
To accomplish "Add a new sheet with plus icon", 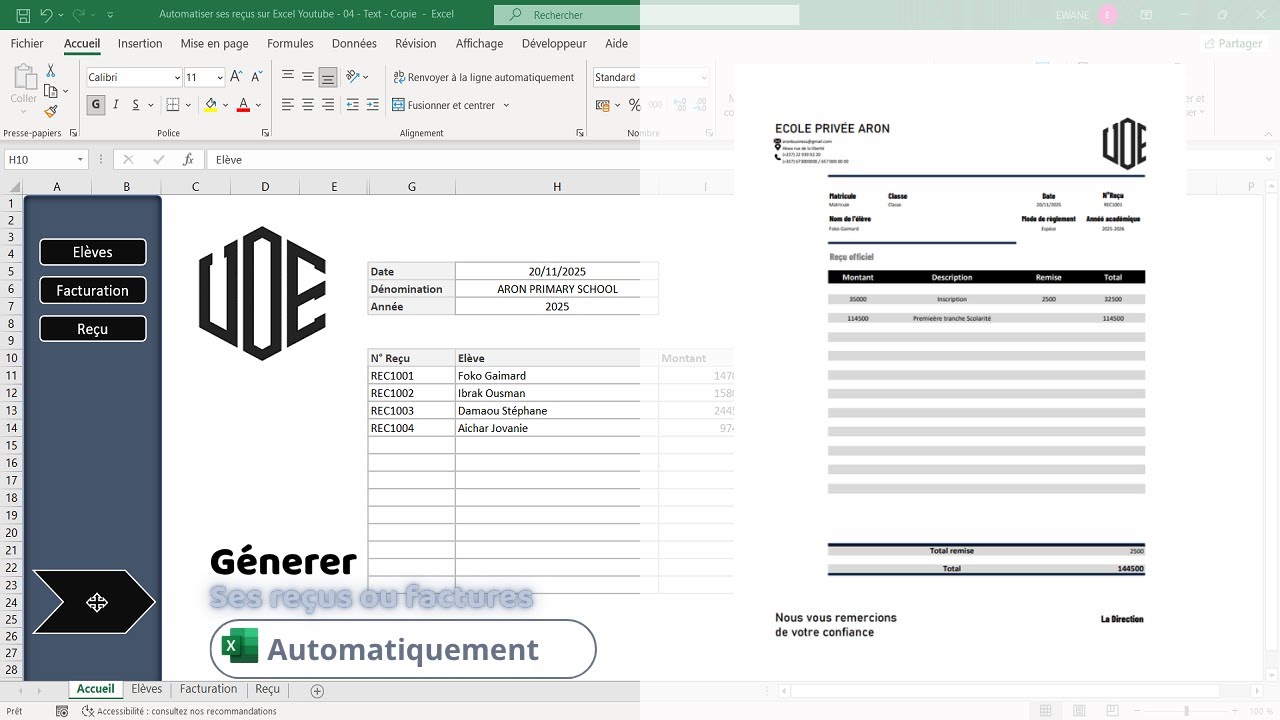I will pyautogui.click(x=317, y=690).
